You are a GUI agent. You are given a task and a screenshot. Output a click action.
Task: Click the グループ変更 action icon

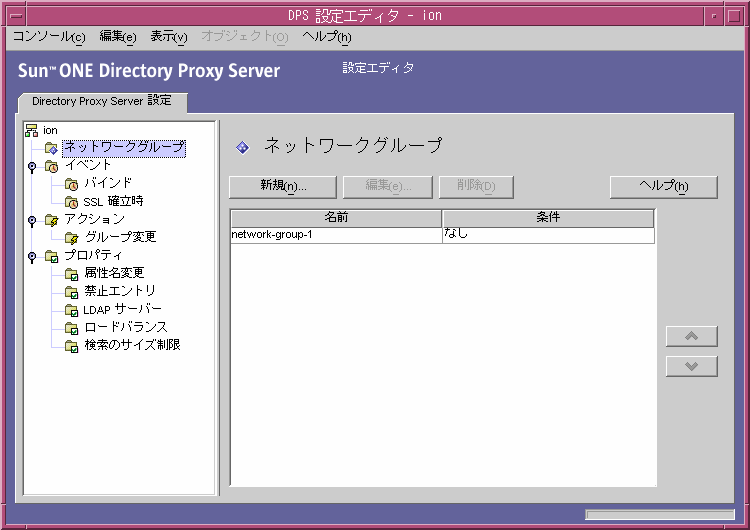[71, 238]
